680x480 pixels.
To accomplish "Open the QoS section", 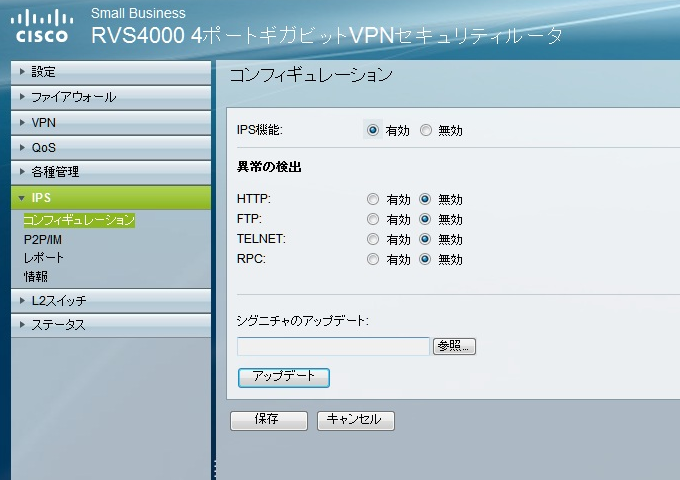I will pos(111,147).
